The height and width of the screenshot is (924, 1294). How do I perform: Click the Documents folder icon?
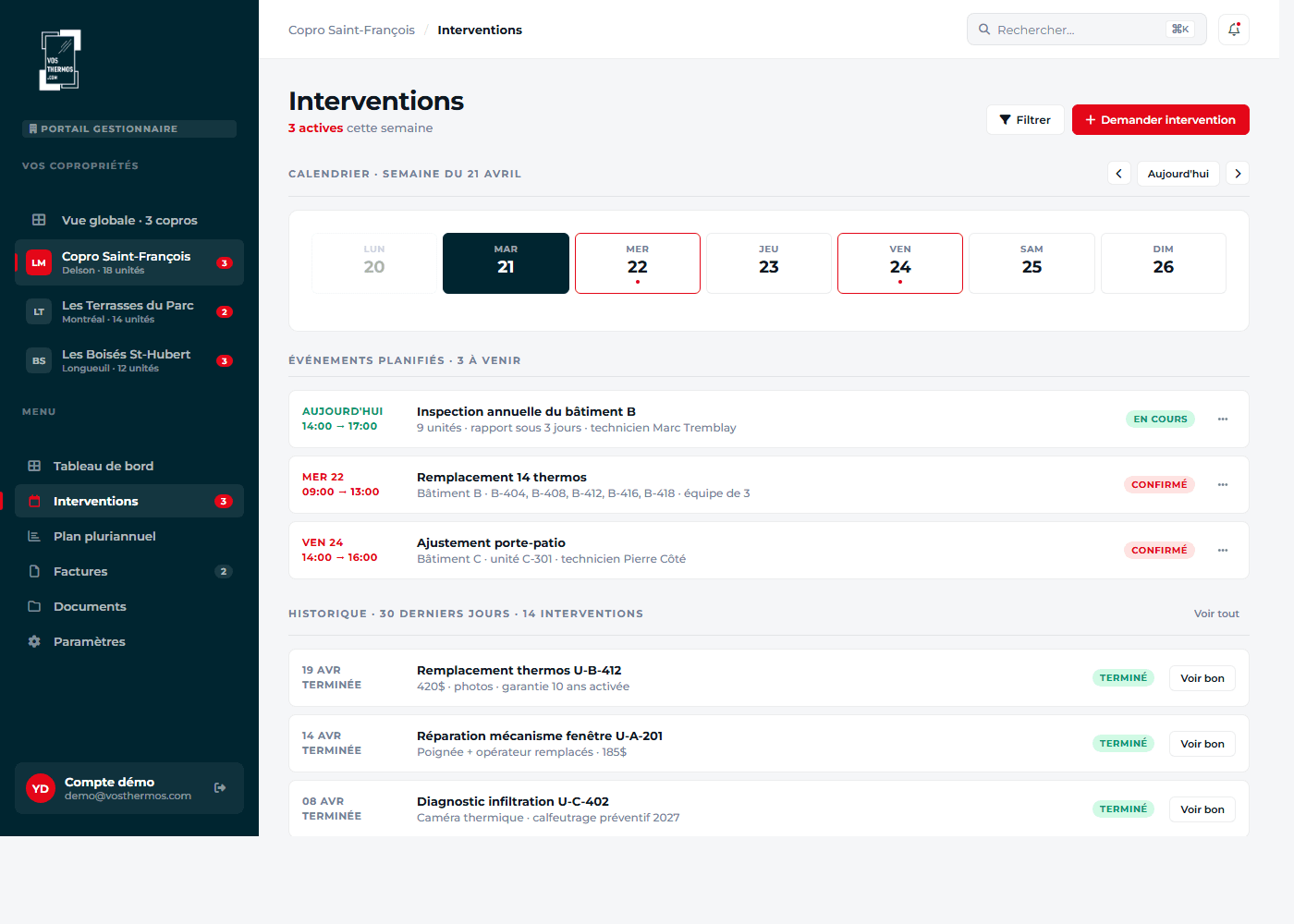tap(34, 606)
